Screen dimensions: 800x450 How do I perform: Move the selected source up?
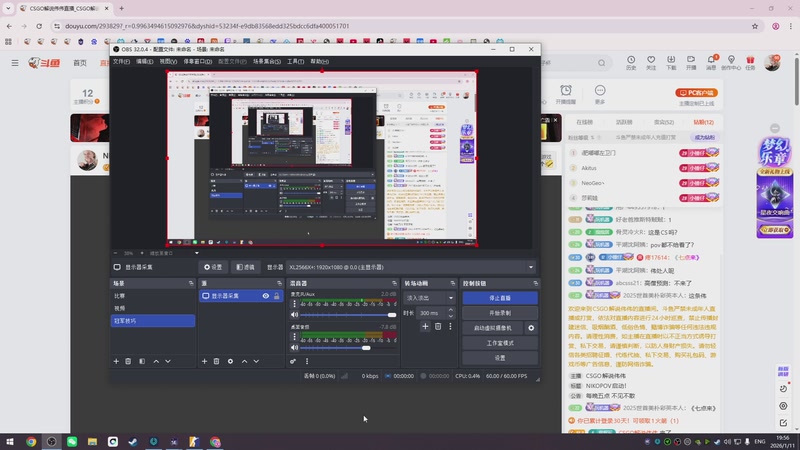pyautogui.click(x=244, y=361)
